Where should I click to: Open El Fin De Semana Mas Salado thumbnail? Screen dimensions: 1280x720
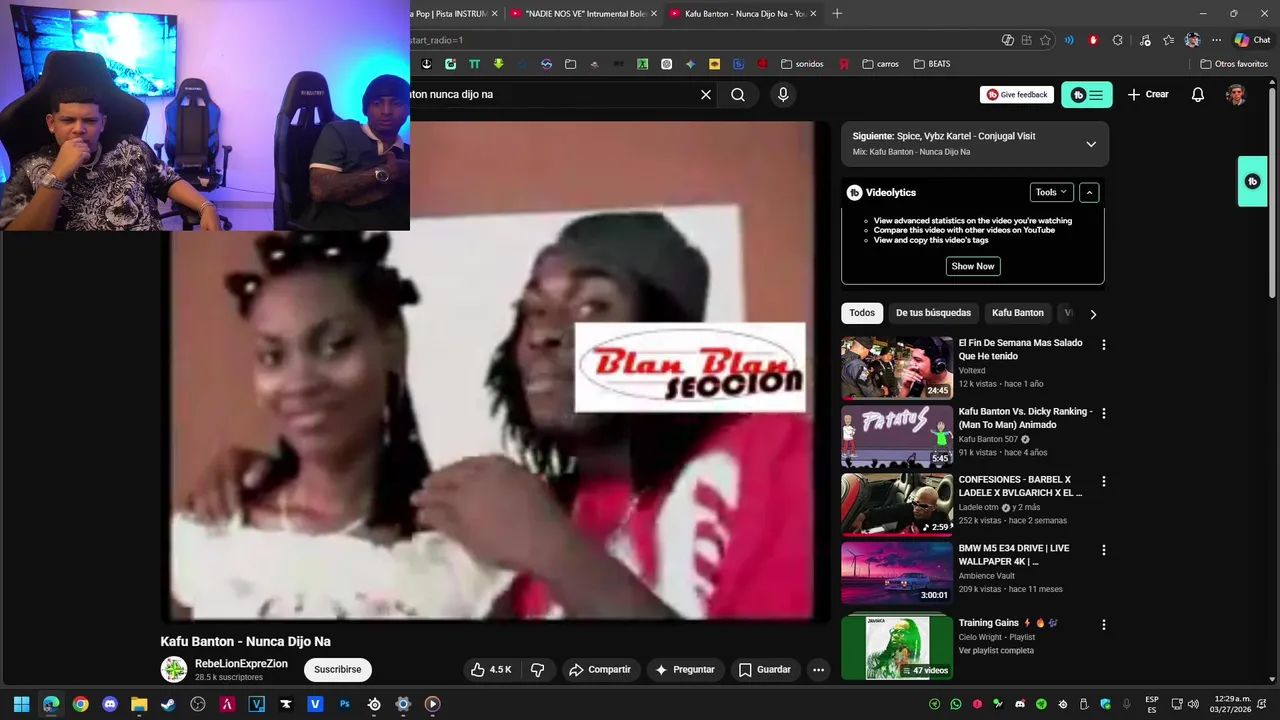(x=897, y=368)
